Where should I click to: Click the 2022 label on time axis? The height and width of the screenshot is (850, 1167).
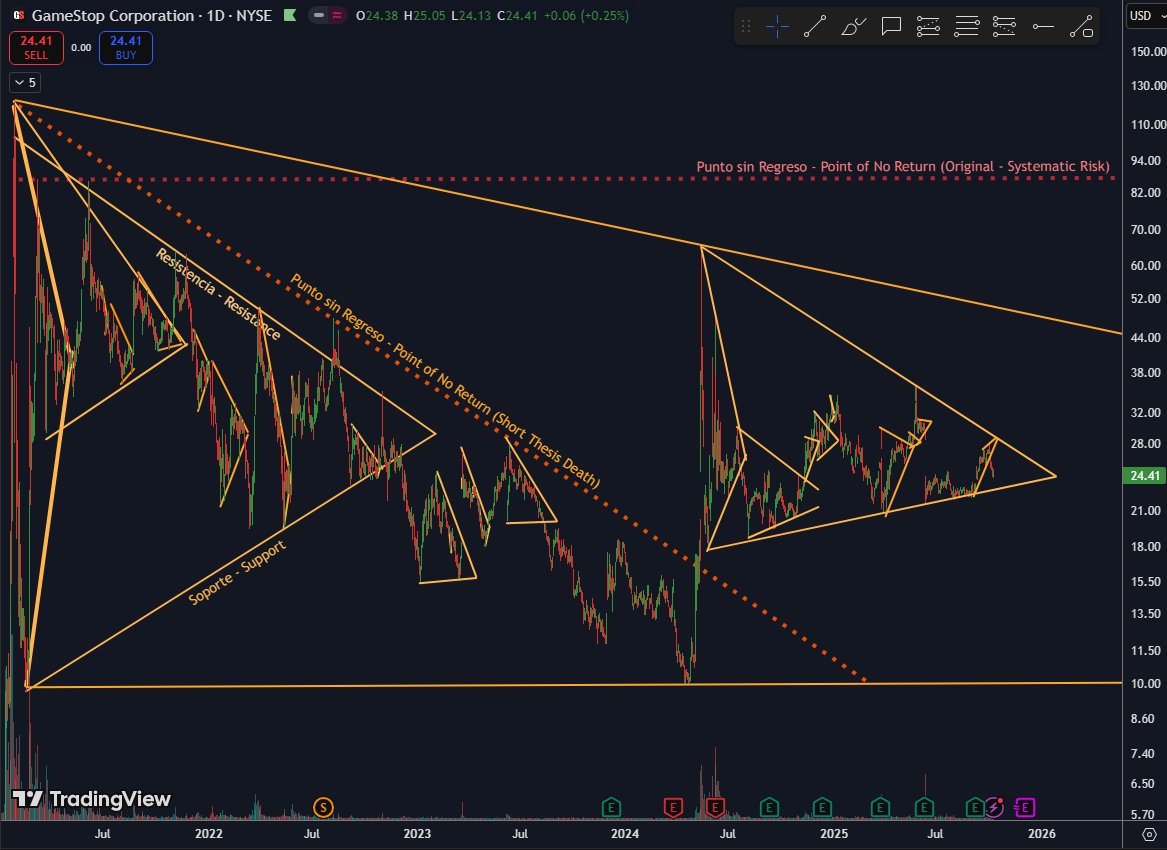(208, 834)
